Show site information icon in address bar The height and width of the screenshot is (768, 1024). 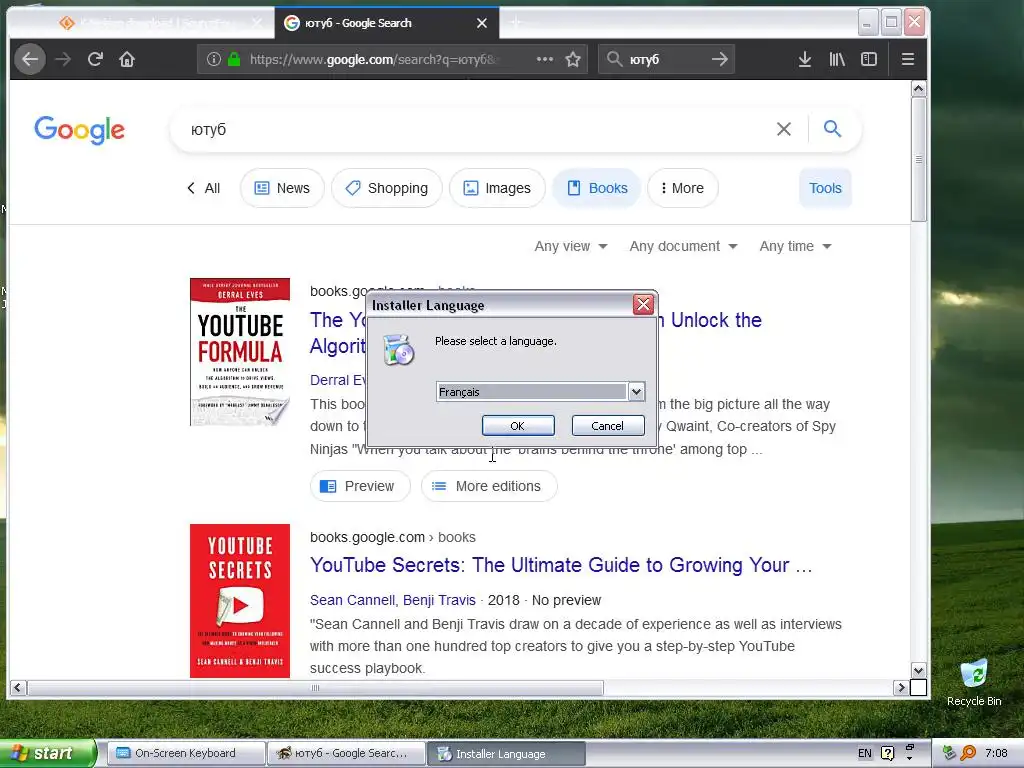pyautogui.click(x=214, y=59)
